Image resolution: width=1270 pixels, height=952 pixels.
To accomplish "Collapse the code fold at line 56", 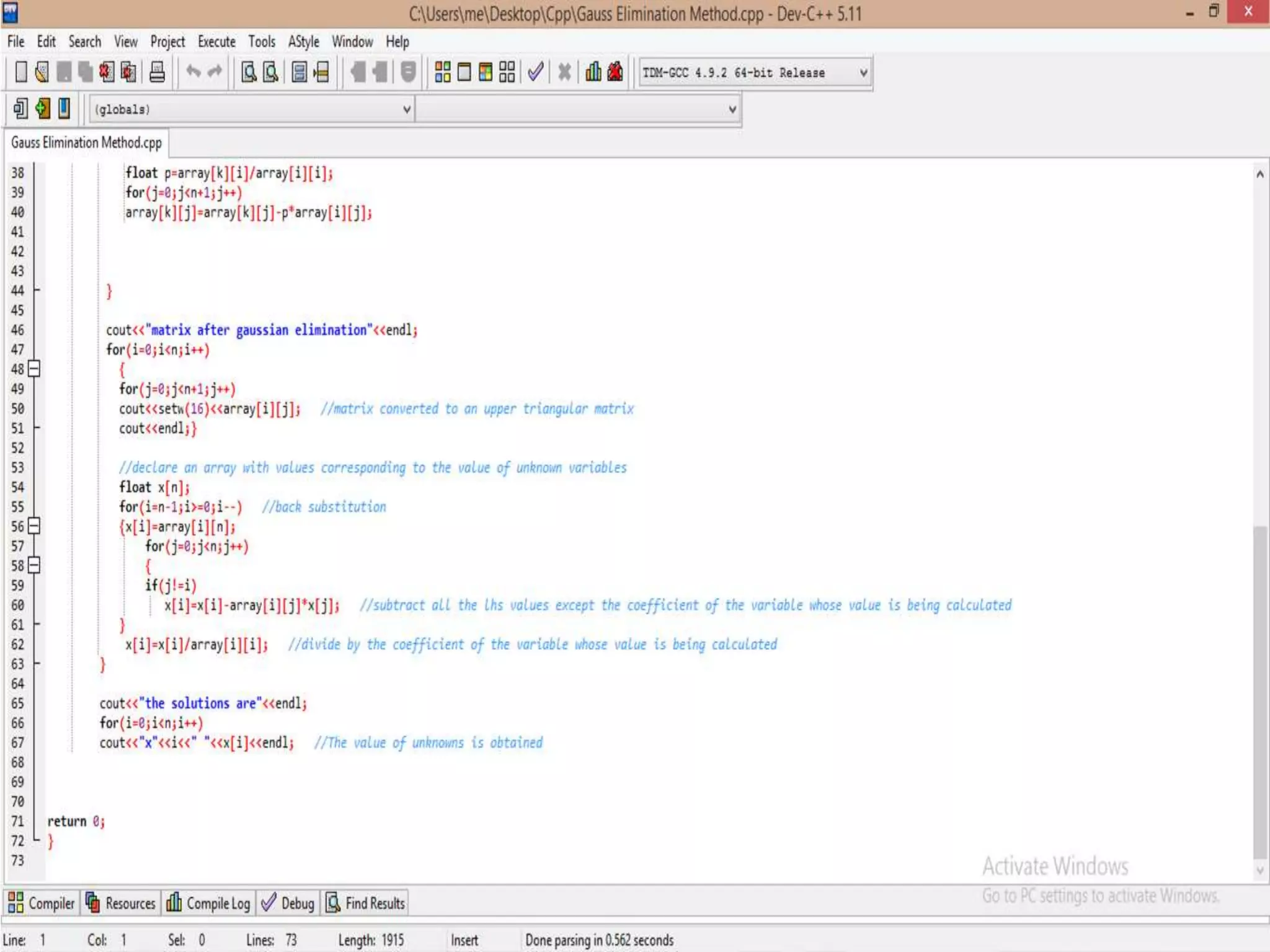I will (x=35, y=526).
